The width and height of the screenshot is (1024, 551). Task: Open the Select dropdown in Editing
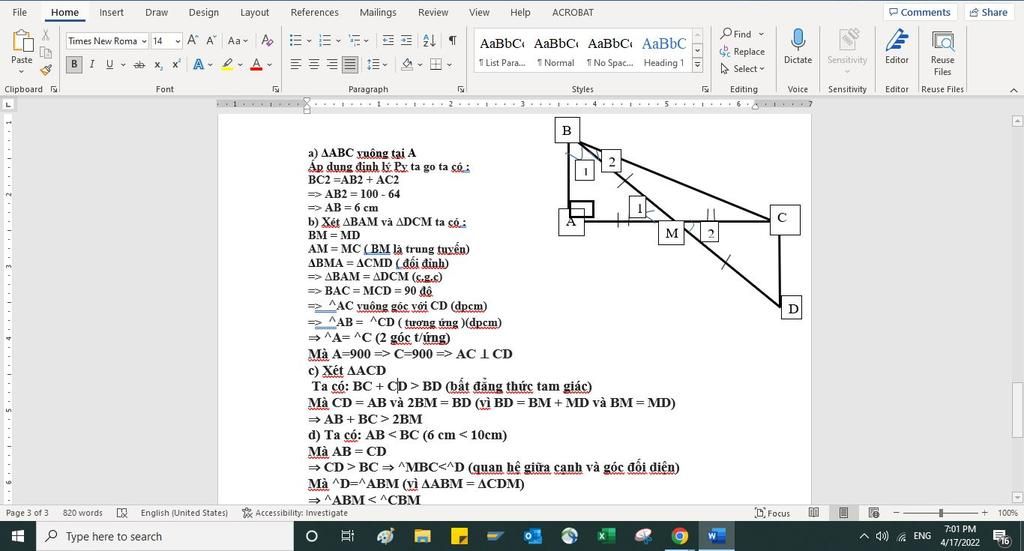[x=742, y=69]
